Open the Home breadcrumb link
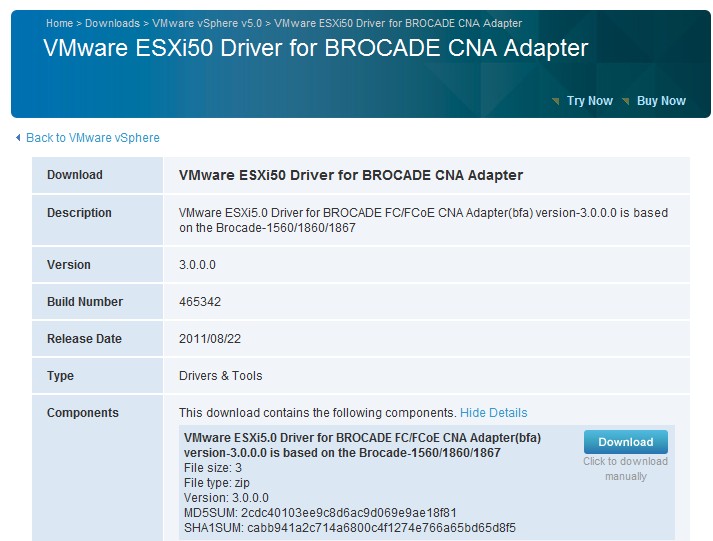This screenshot has width=713, height=541. [x=59, y=23]
